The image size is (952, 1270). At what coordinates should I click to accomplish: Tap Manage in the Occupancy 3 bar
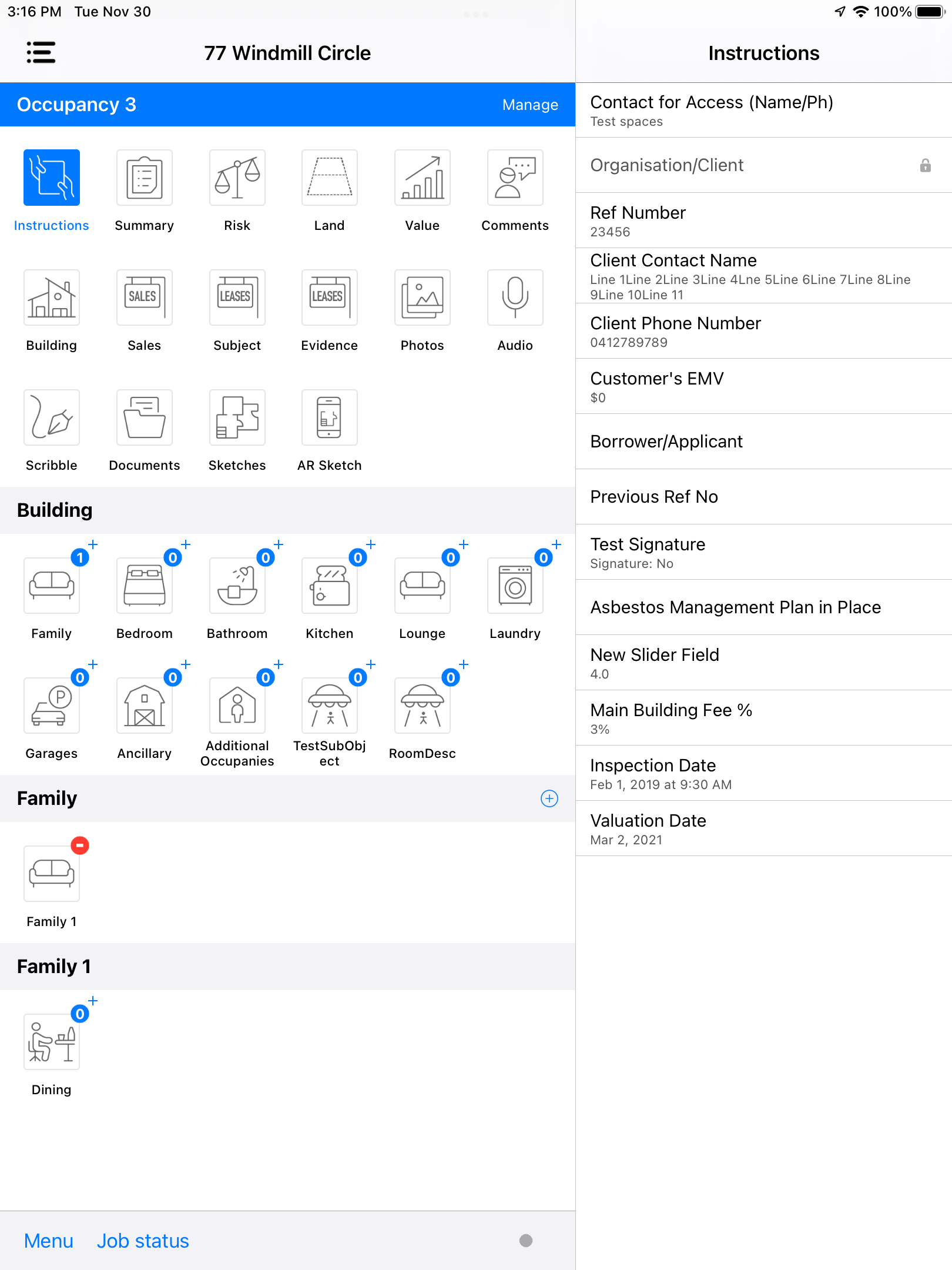(x=530, y=105)
